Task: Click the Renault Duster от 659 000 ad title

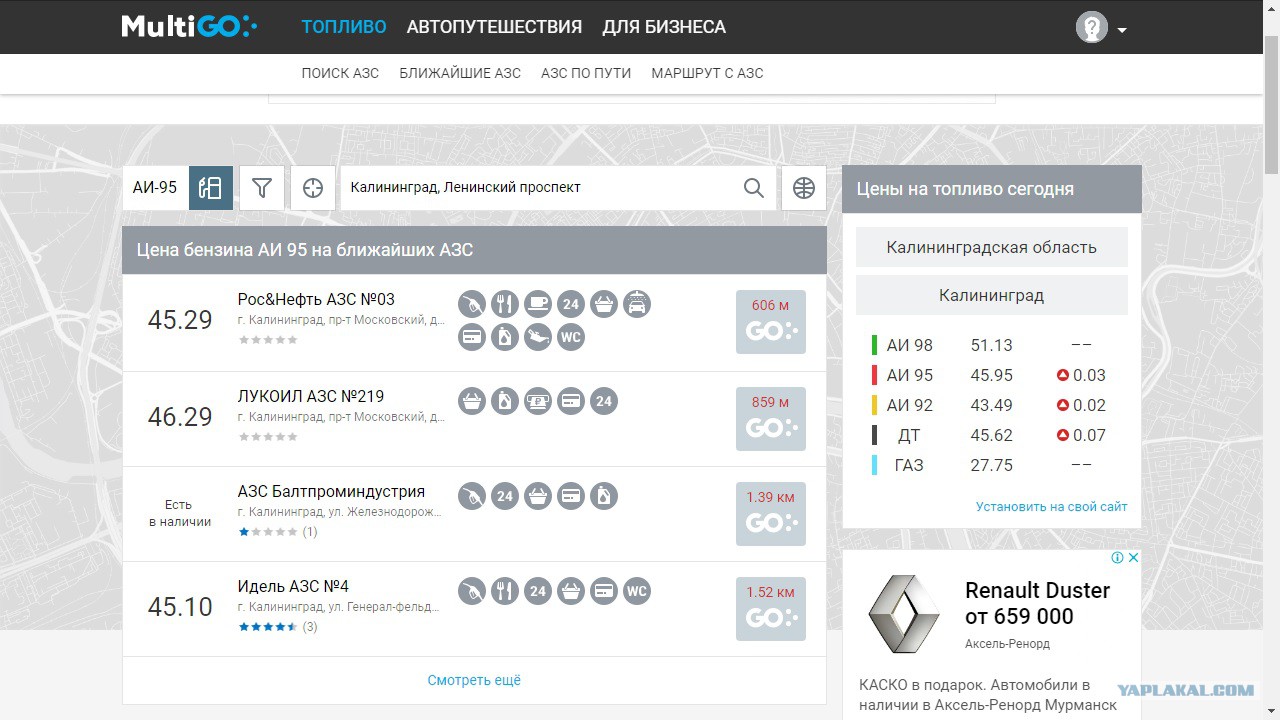Action: (x=1038, y=603)
